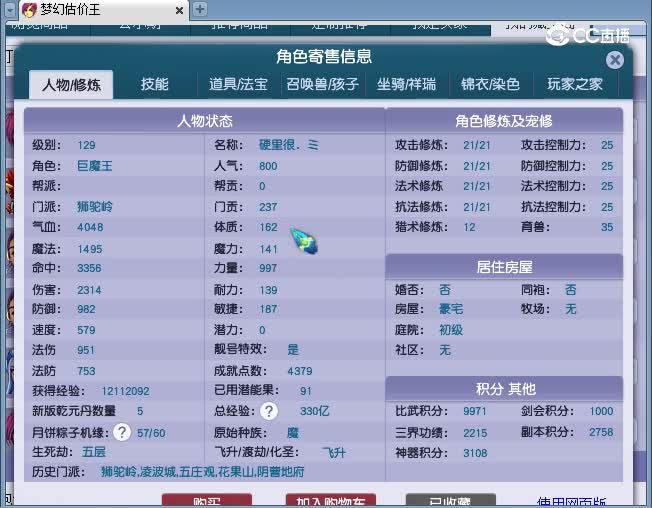This screenshot has width=652, height=508.
Task: Click the 梦幻估价王 tab favicon
Action: click(x=29, y=10)
